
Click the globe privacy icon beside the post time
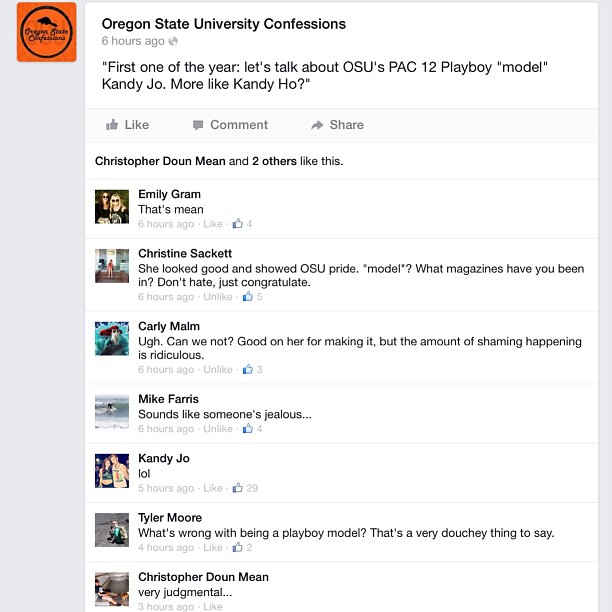tap(174, 41)
